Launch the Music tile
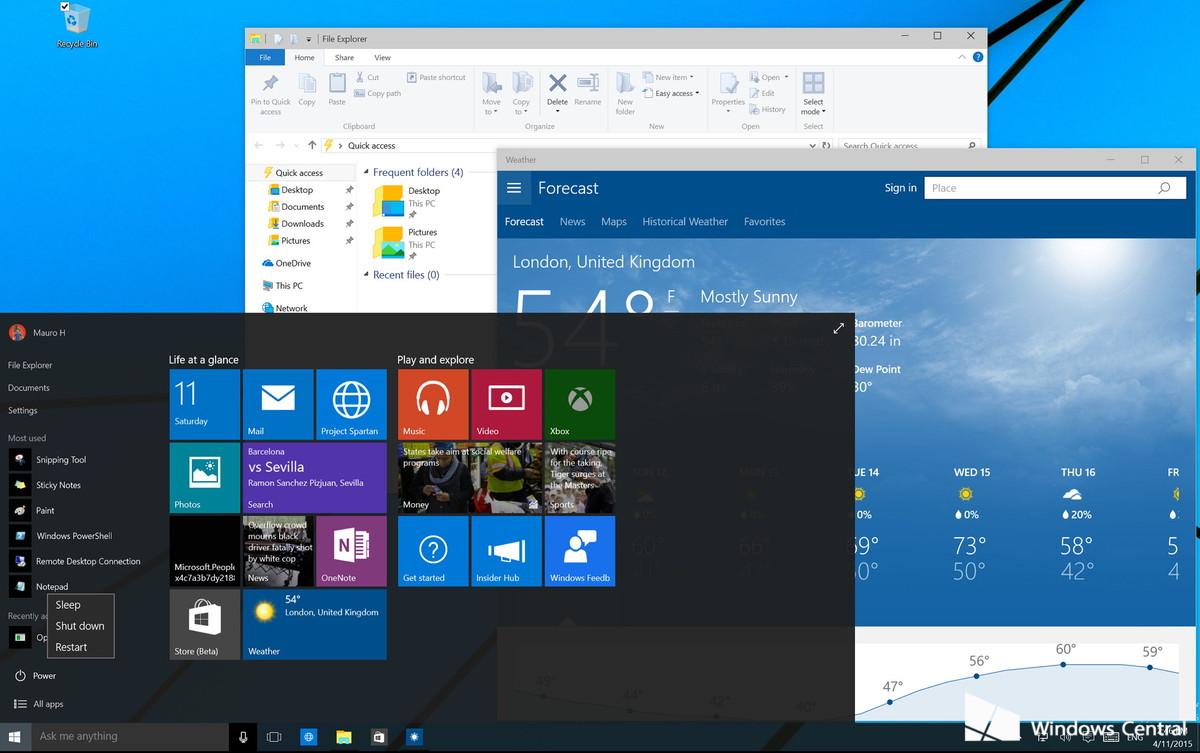 pyautogui.click(x=433, y=404)
